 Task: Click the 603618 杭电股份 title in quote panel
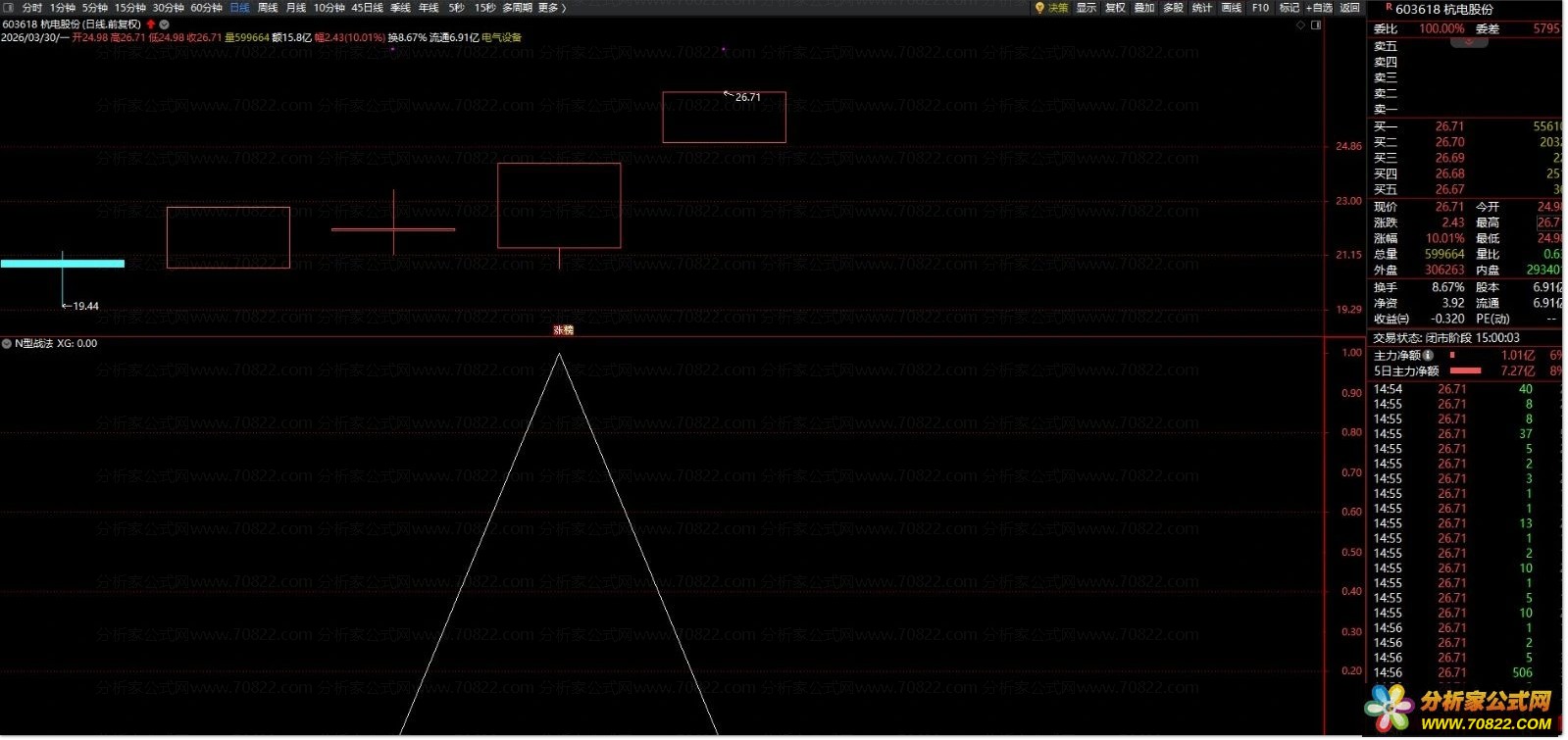click(1444, 9)
